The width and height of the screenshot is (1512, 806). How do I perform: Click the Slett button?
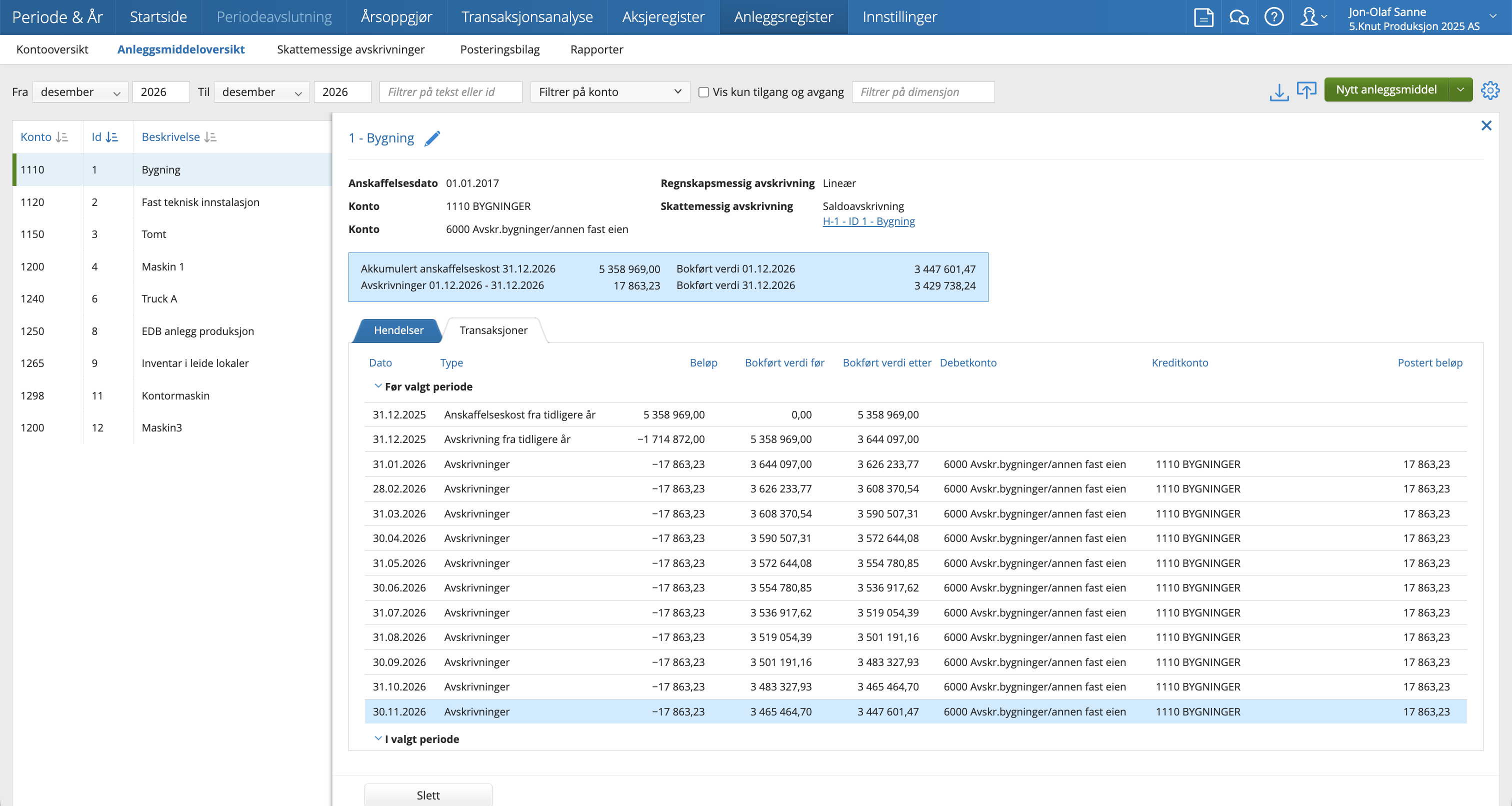click(428, 795)
